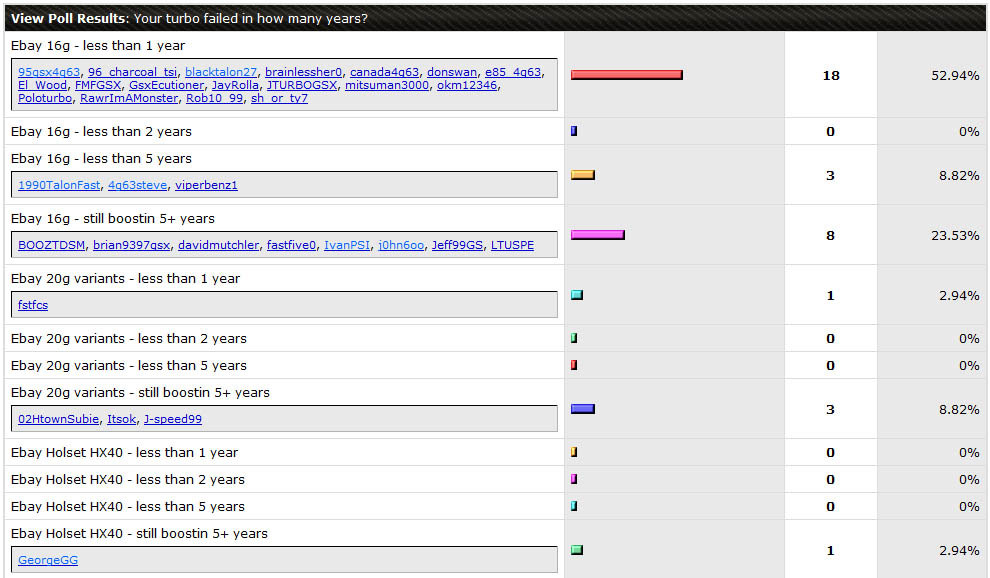The height and width of the screenshot is (578, 990).
Task: Open user profile 95gsx4g63
Action: click(49, 72)
